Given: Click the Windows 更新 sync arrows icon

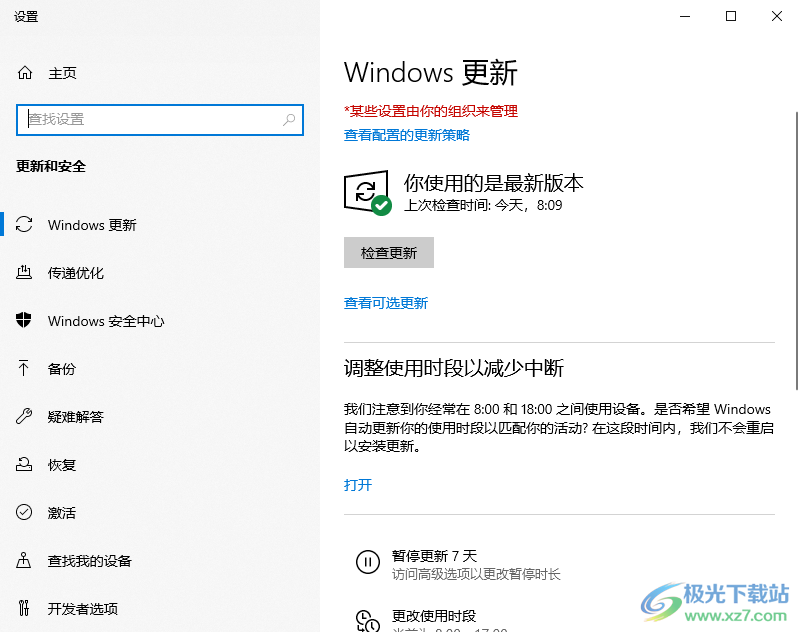Looking at the screenshot, I should tap(24, 224).
